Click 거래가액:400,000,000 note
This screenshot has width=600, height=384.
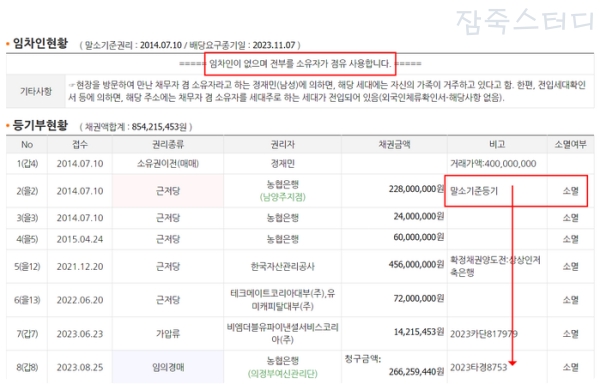click(x=493, y=164)
